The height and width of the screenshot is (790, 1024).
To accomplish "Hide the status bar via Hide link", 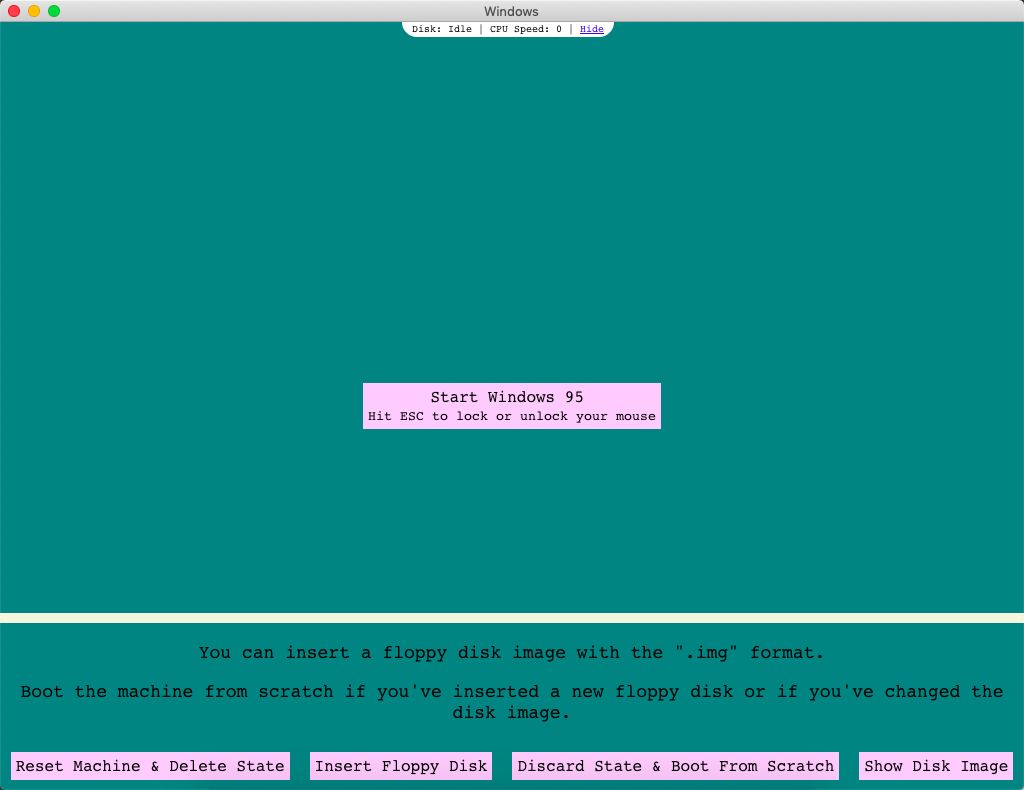I will 592,29.
